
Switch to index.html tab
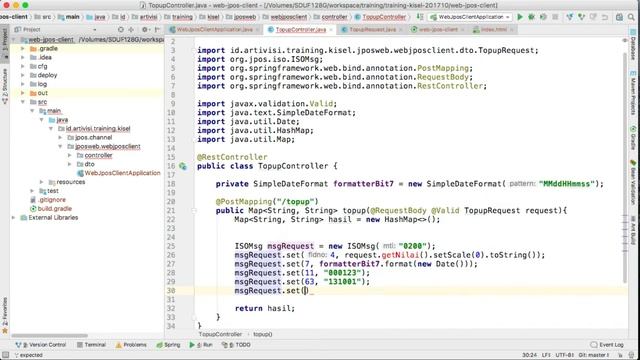(493, 29)
